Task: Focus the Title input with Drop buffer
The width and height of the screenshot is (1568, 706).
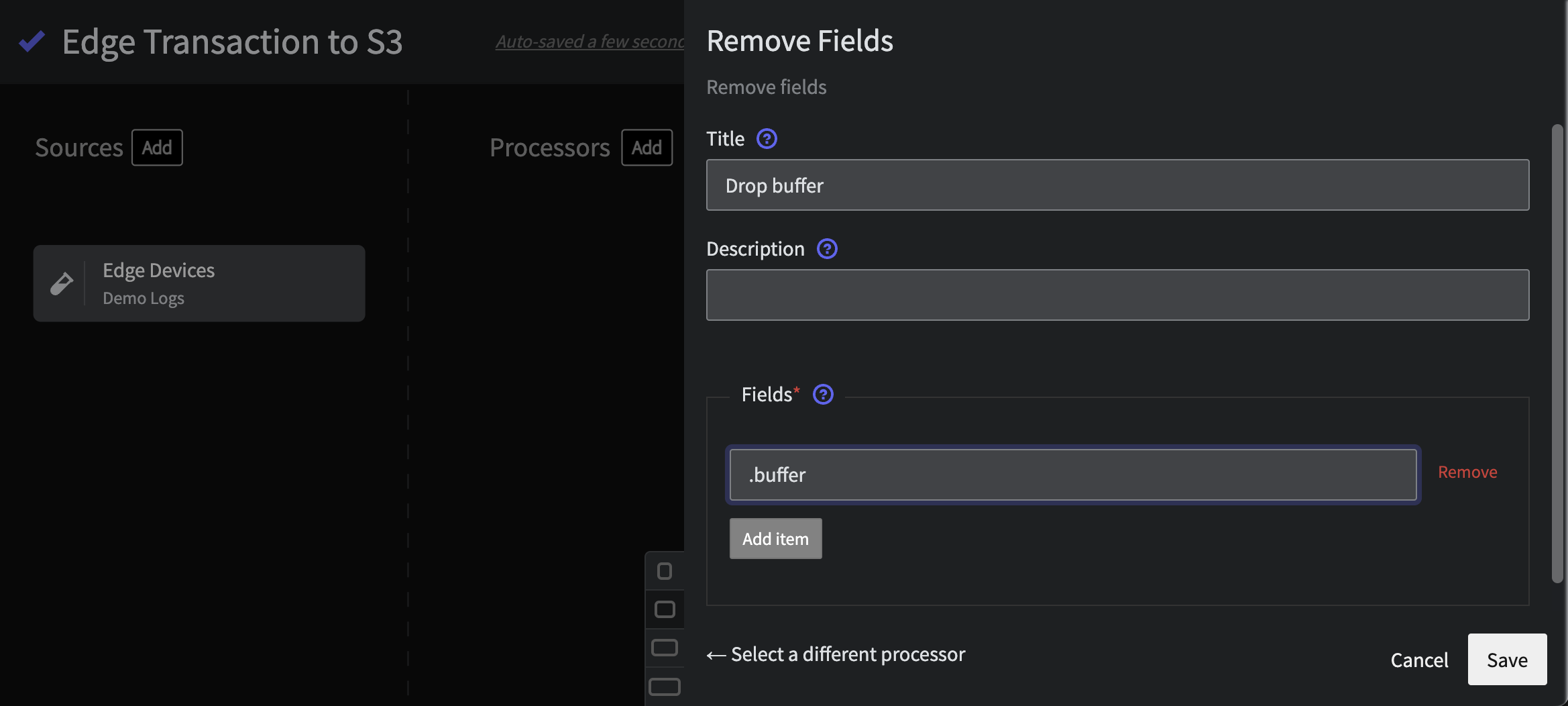Action: (x=1117, y=185)
